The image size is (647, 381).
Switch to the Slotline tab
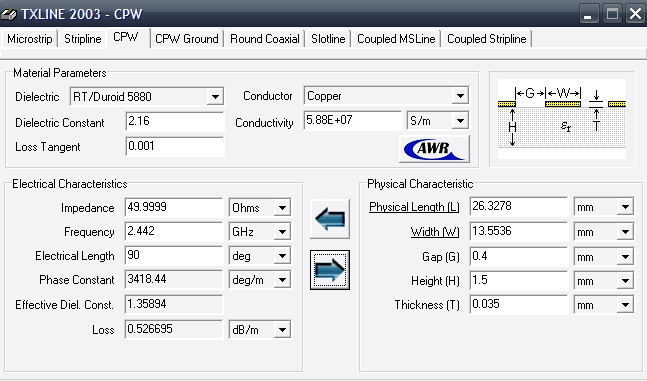point(328,39)
